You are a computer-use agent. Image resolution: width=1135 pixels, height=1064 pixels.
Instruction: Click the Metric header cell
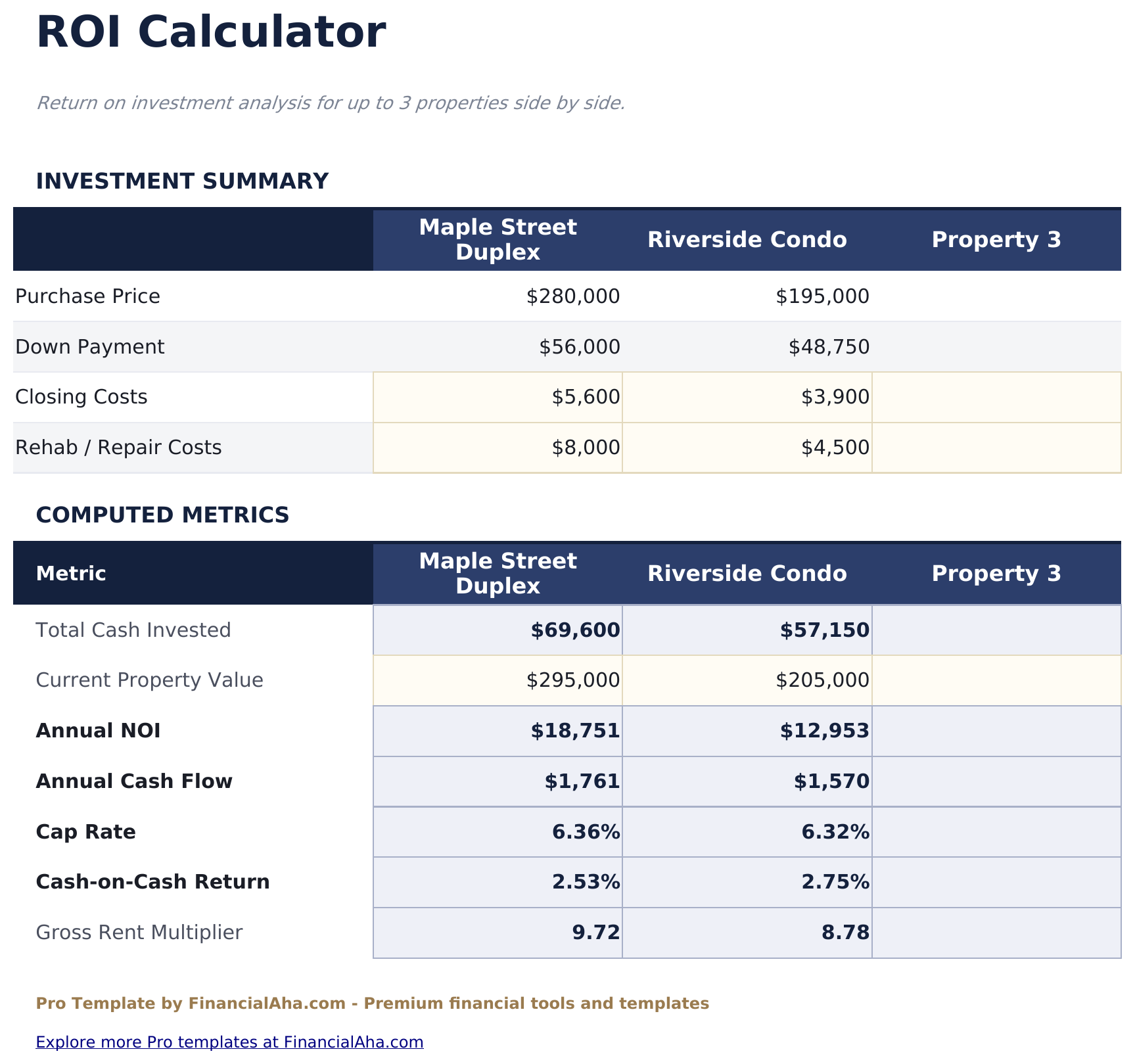[71, 573]
